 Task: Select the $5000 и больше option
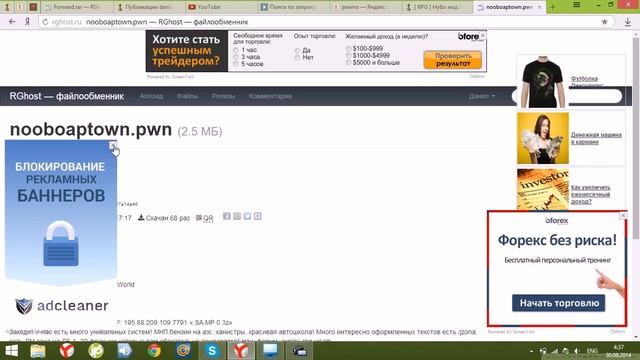[348, 62]
